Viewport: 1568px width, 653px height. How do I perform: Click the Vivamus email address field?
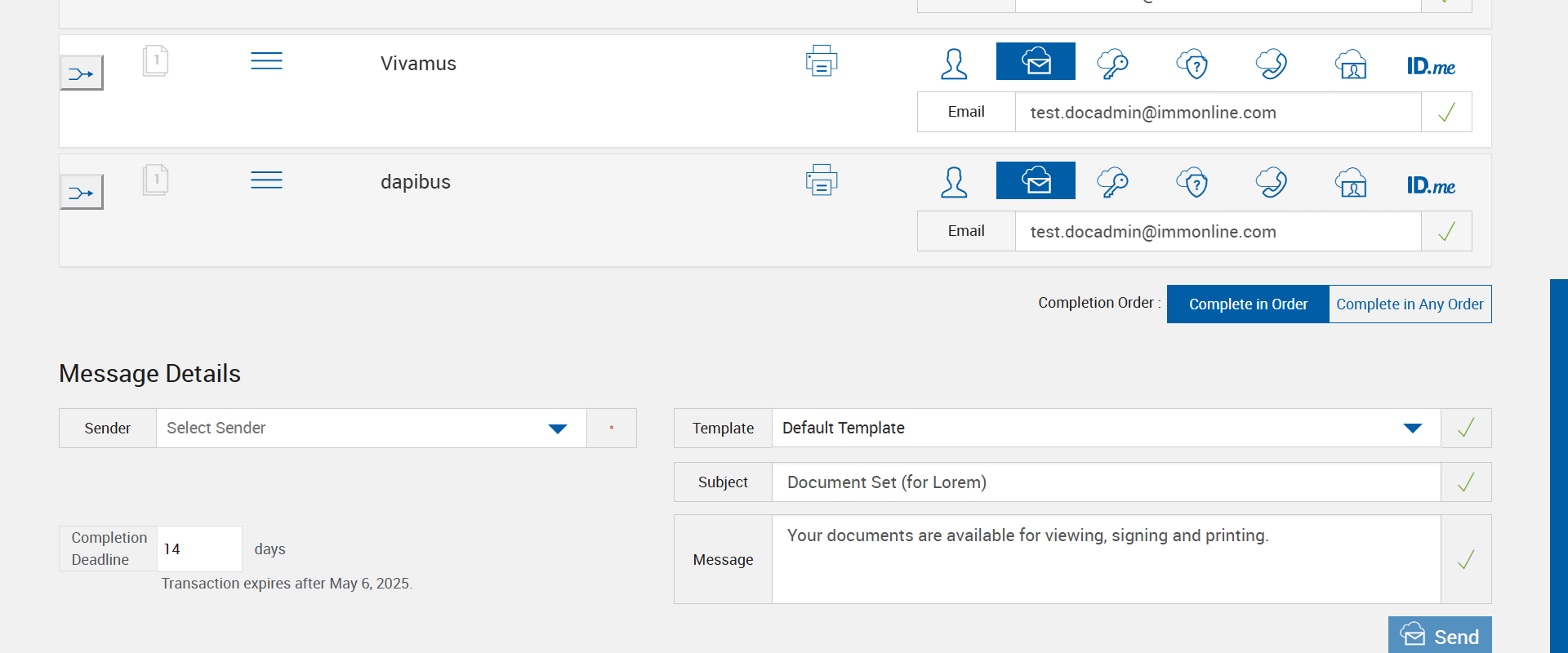(x=1217, y=113)
